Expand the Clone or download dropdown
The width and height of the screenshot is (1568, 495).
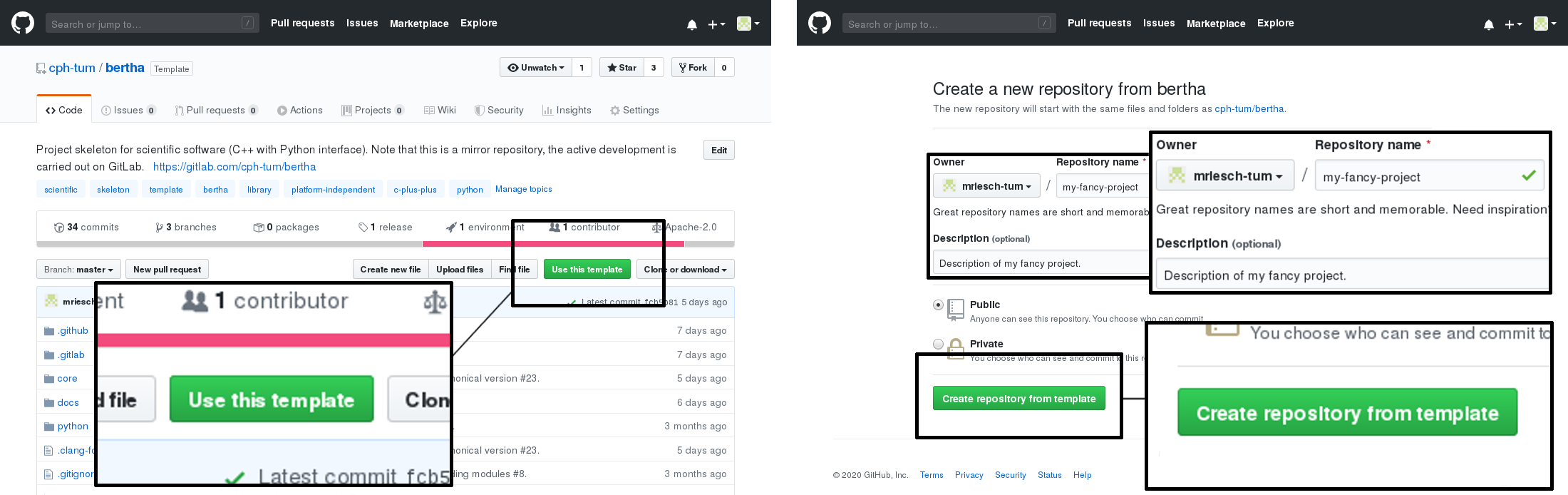point(686,270)
